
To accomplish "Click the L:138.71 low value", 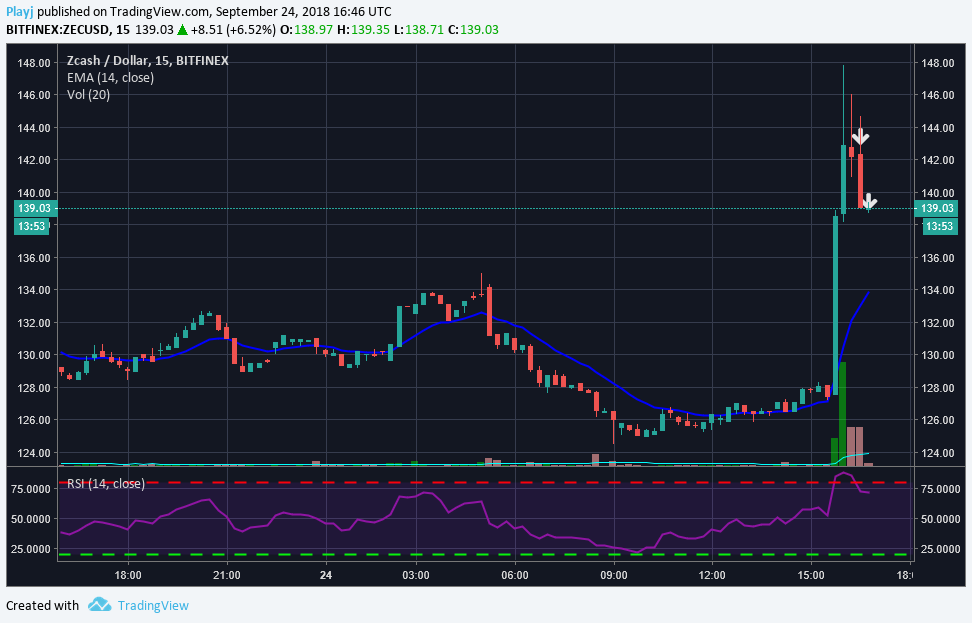I will 418,30.
